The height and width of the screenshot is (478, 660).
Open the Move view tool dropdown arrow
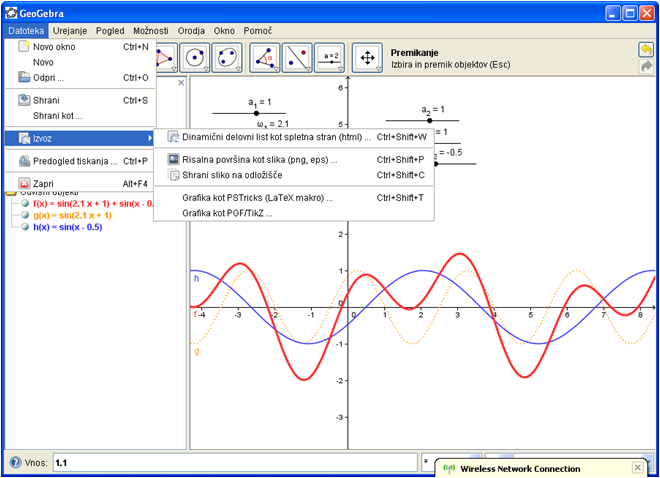tap(378, 69)
